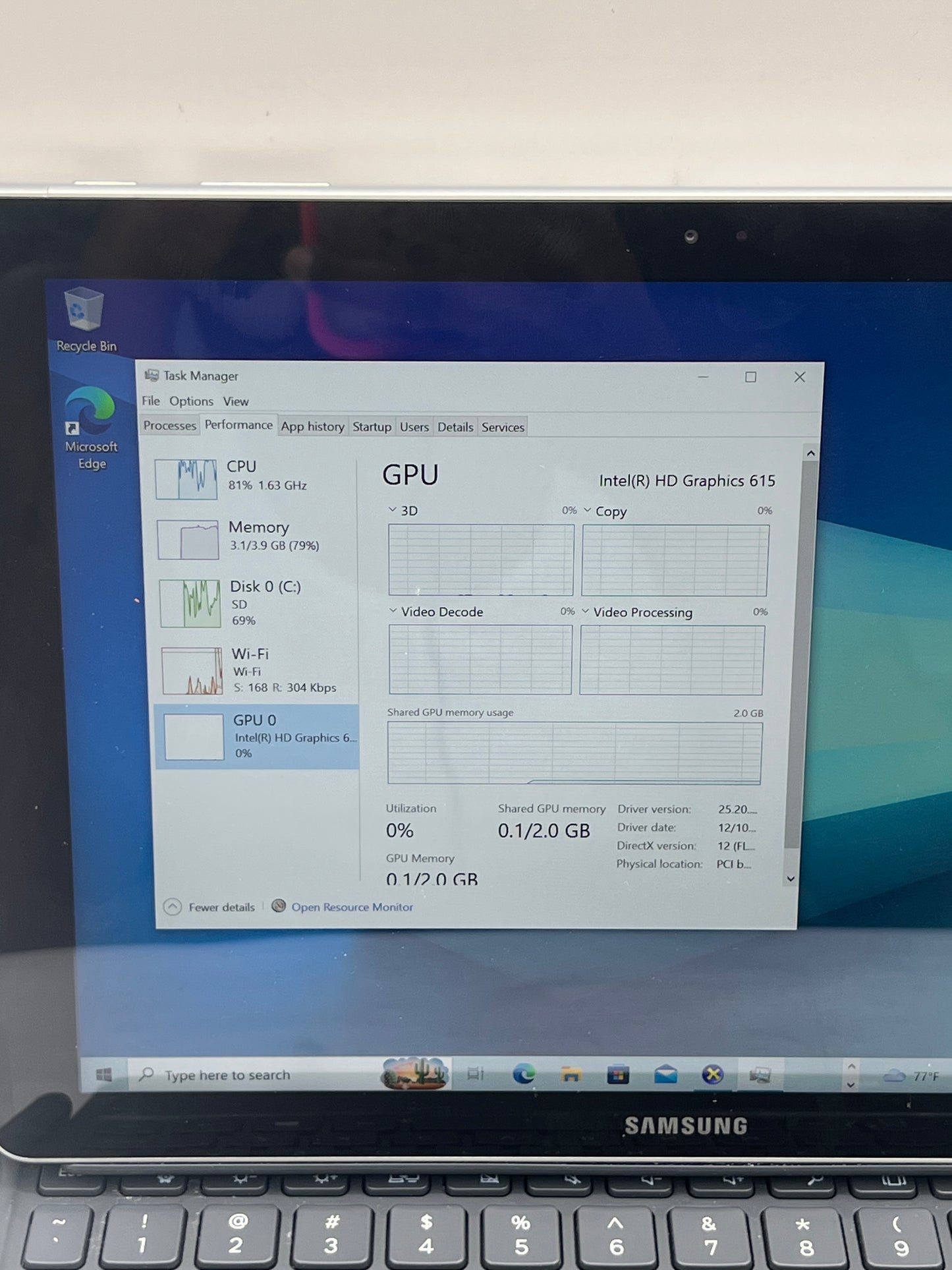Viewport: 952px width, 1270px height.
Task: Select Disk 0 (C:) in the sidebar
Action: click(x=257, y=603)
